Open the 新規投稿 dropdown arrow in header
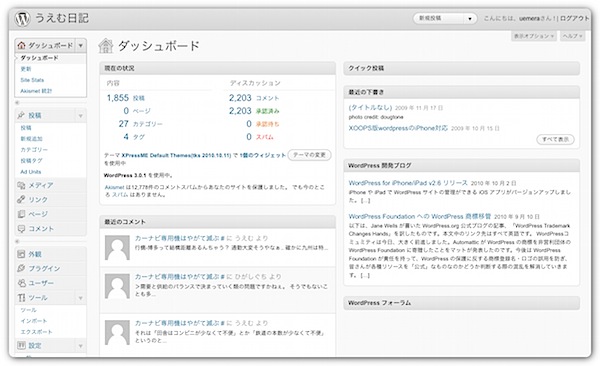The image size is (600, 366). click(x=470, y=18)
